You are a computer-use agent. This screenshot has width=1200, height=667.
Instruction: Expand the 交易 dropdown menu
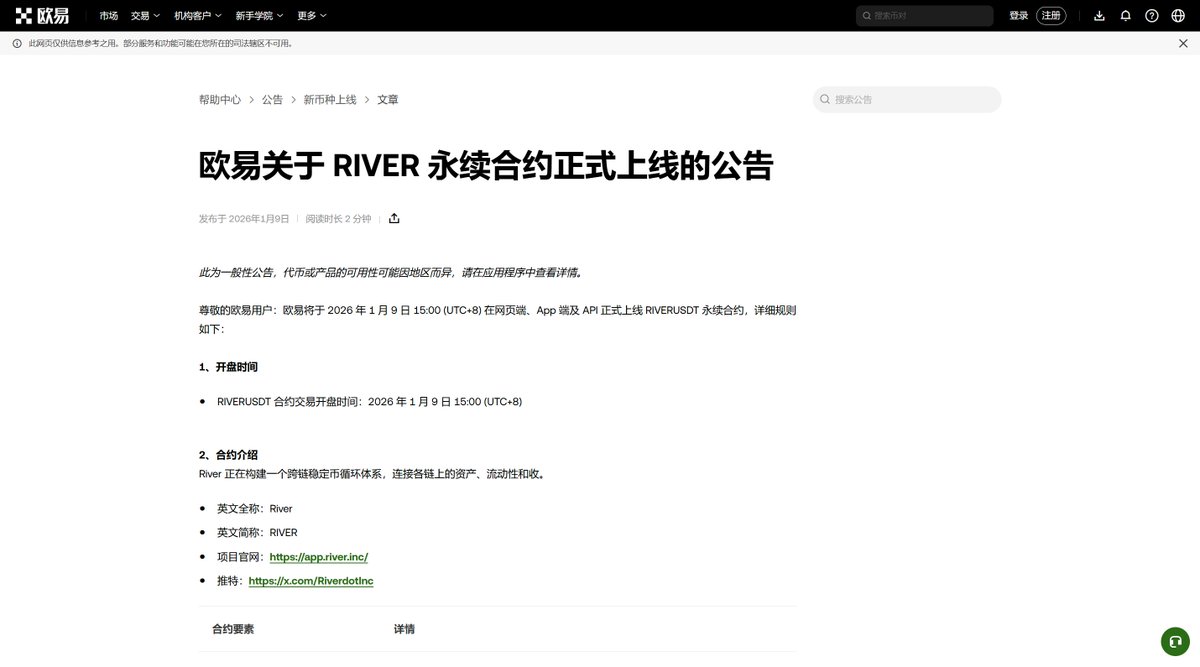click(x=143, y=15)
